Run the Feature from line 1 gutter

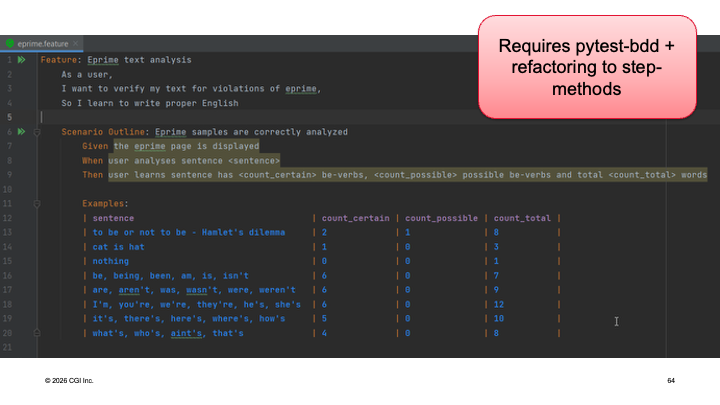(x=22, y=60)
